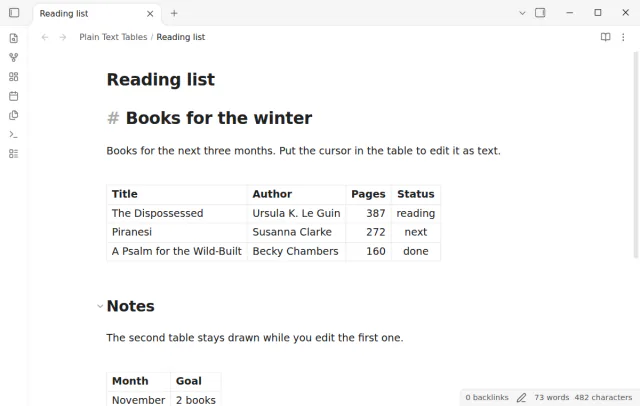The width and height of the screenshot is (640, 406).
Task: Collapse the Notes heading section
Action: tap(100, 306)
